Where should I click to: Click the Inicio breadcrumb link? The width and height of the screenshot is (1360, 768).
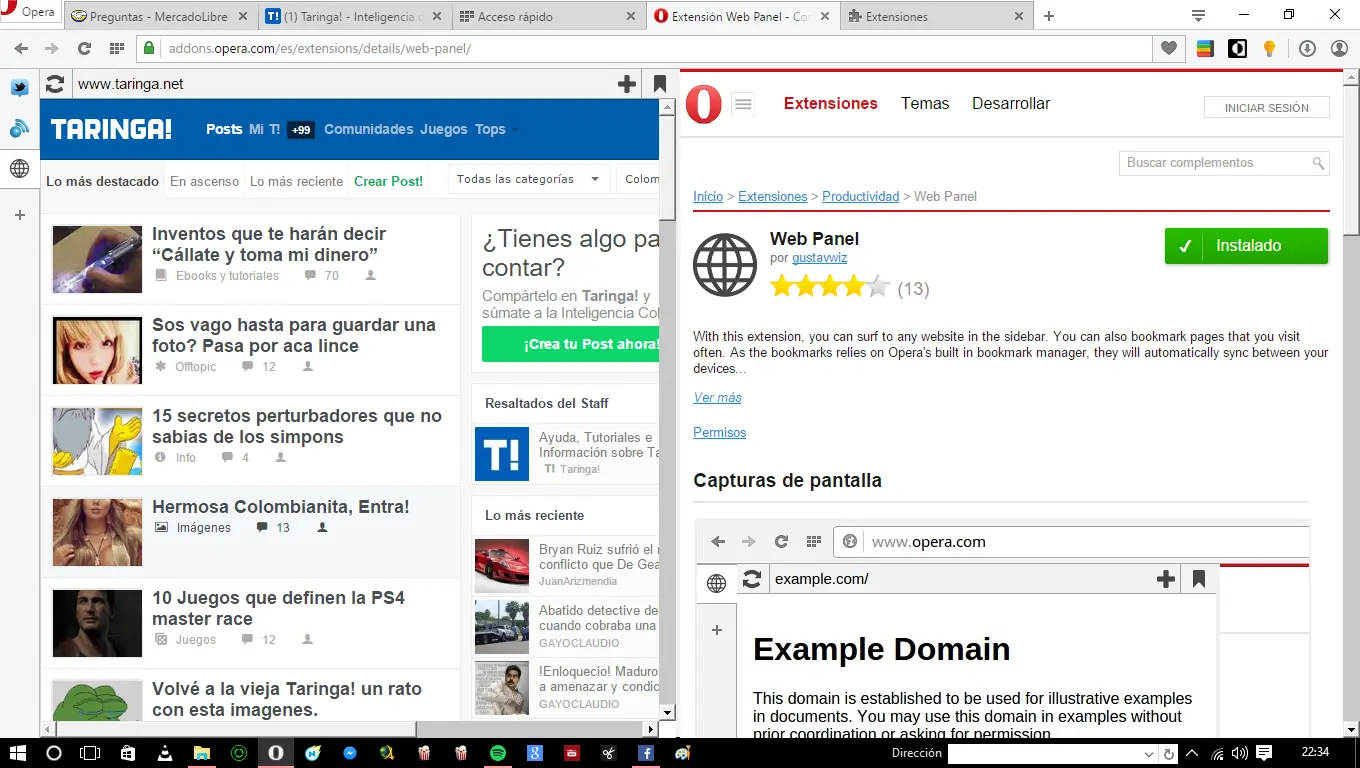(708, 197)
